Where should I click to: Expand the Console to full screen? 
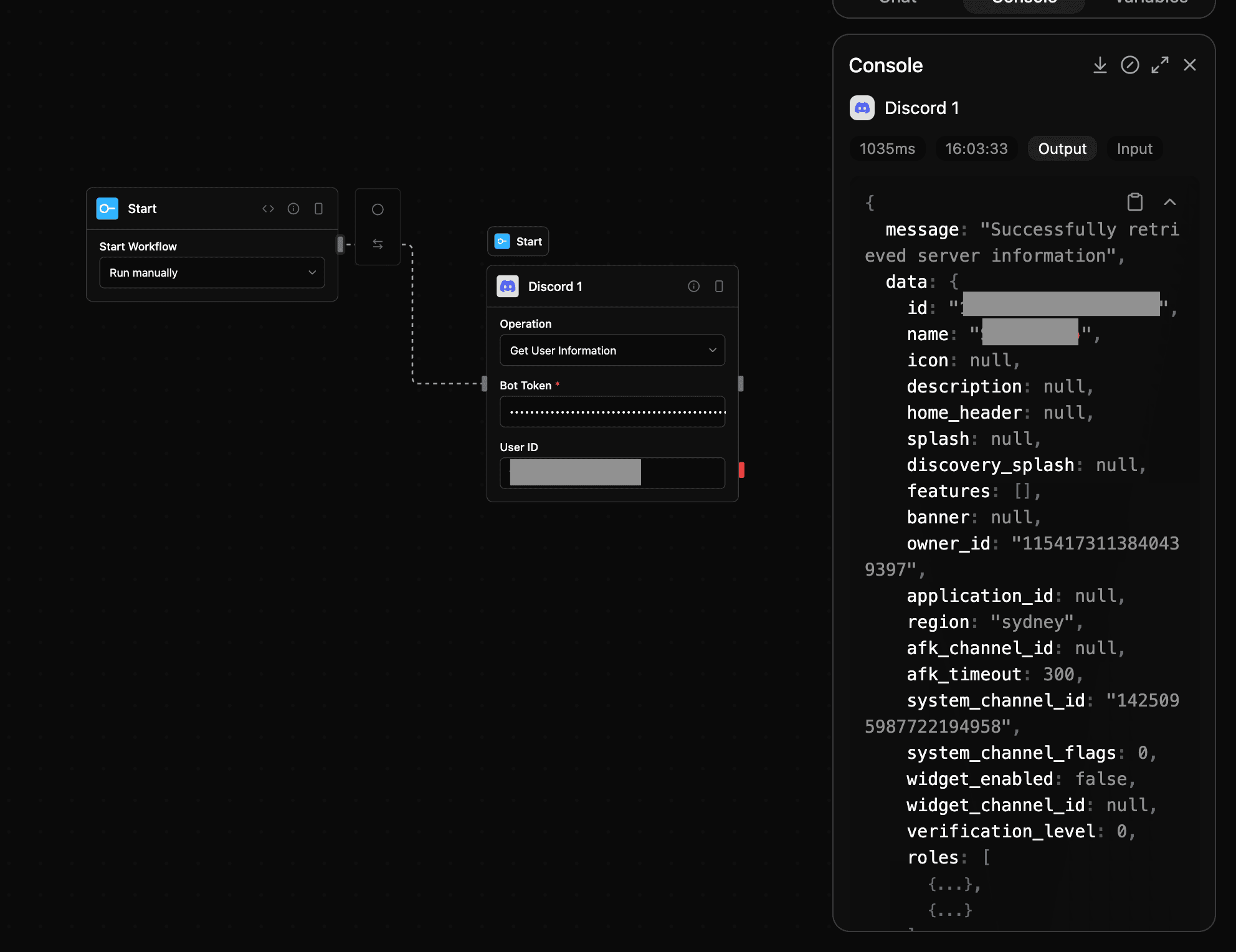coord(1160,65)
